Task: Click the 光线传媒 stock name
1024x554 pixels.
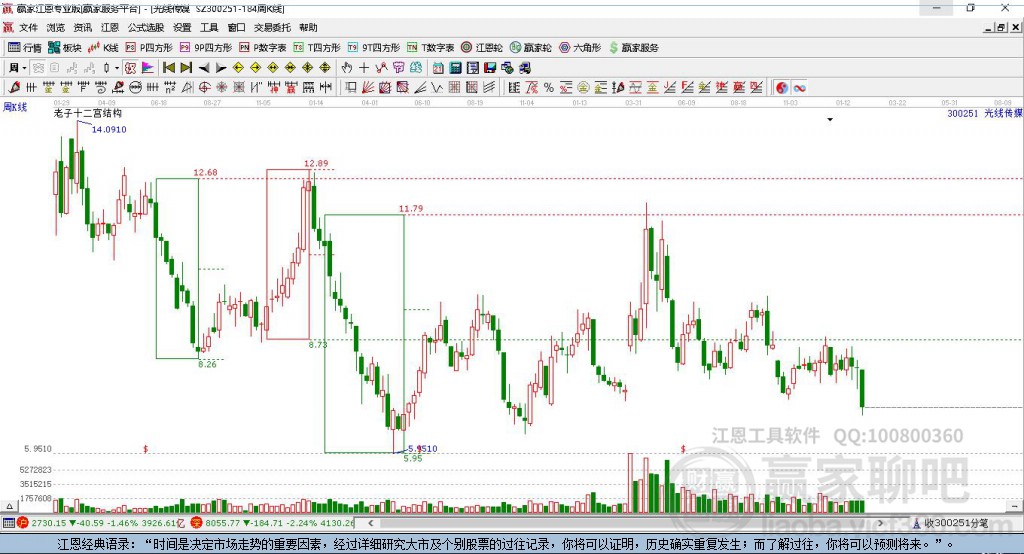Action: click(1003, 114)
